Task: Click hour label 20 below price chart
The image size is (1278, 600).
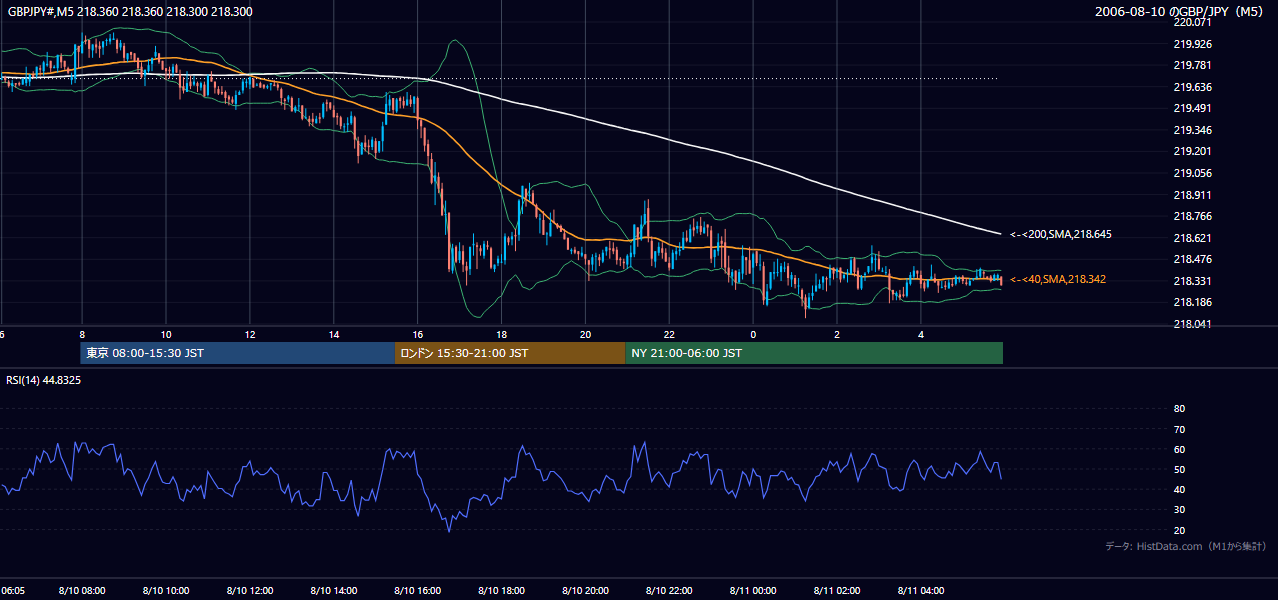Action: 586,334
